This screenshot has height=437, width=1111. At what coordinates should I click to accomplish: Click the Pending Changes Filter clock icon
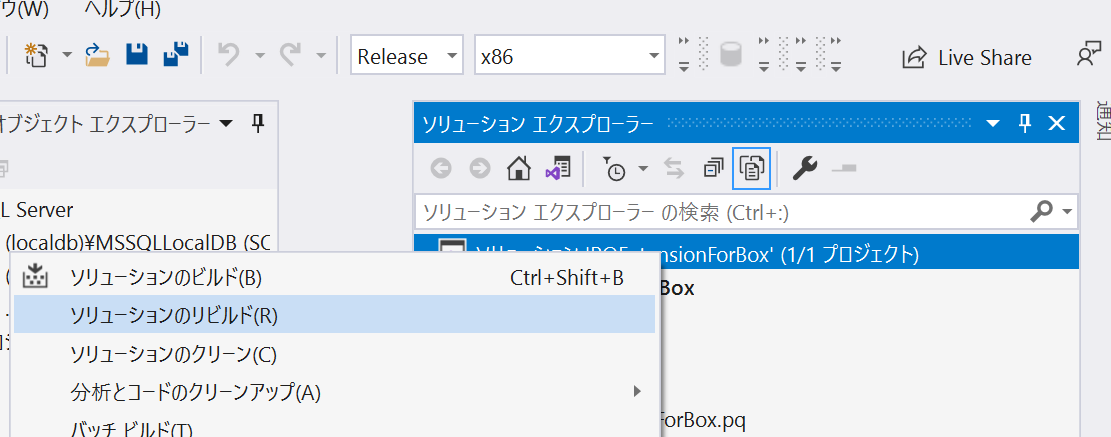click(614, 169)
